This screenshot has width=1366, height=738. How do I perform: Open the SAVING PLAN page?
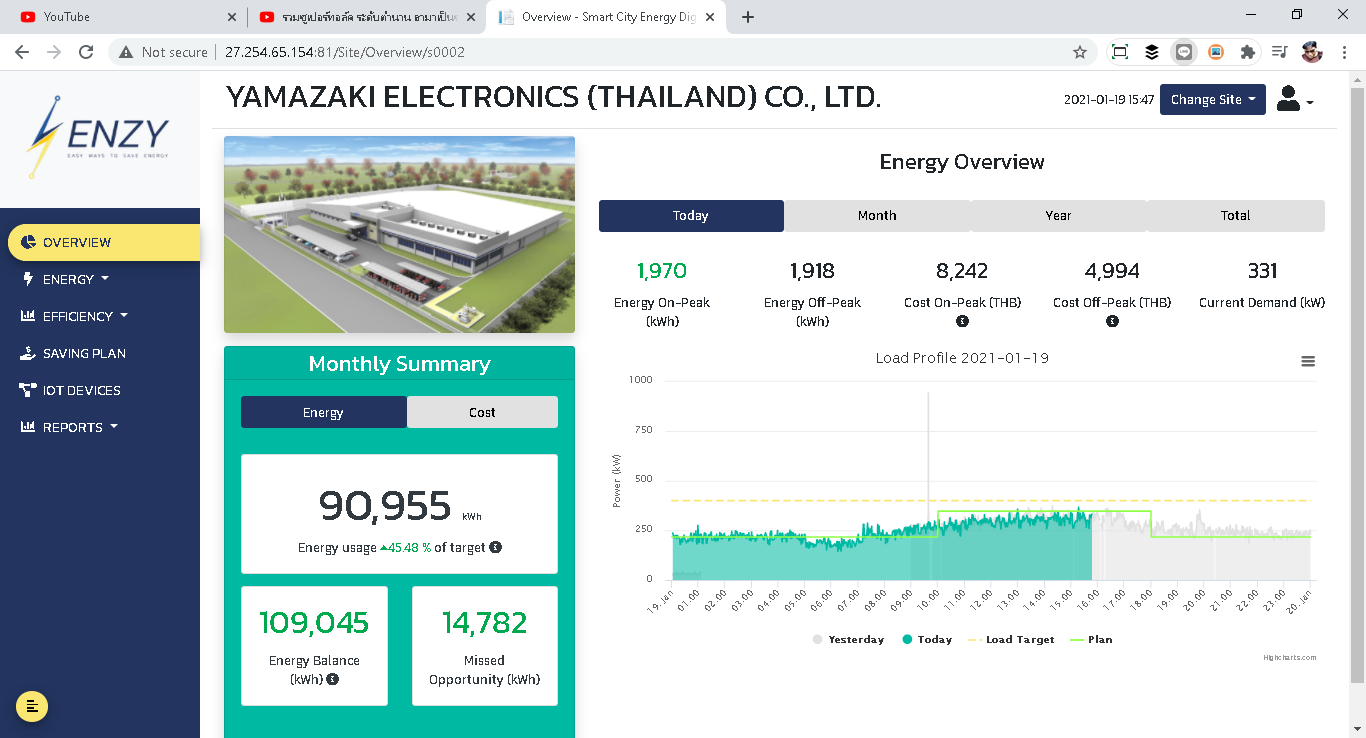click(x=84, y=353)
